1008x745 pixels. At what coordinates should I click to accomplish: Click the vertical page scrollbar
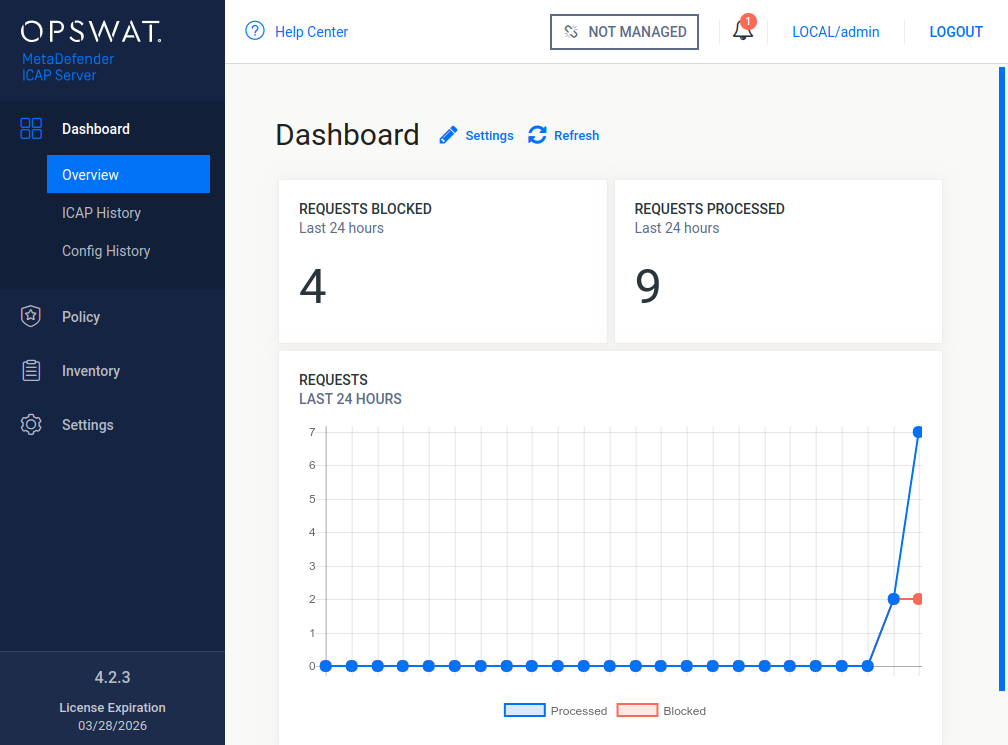1002,379
